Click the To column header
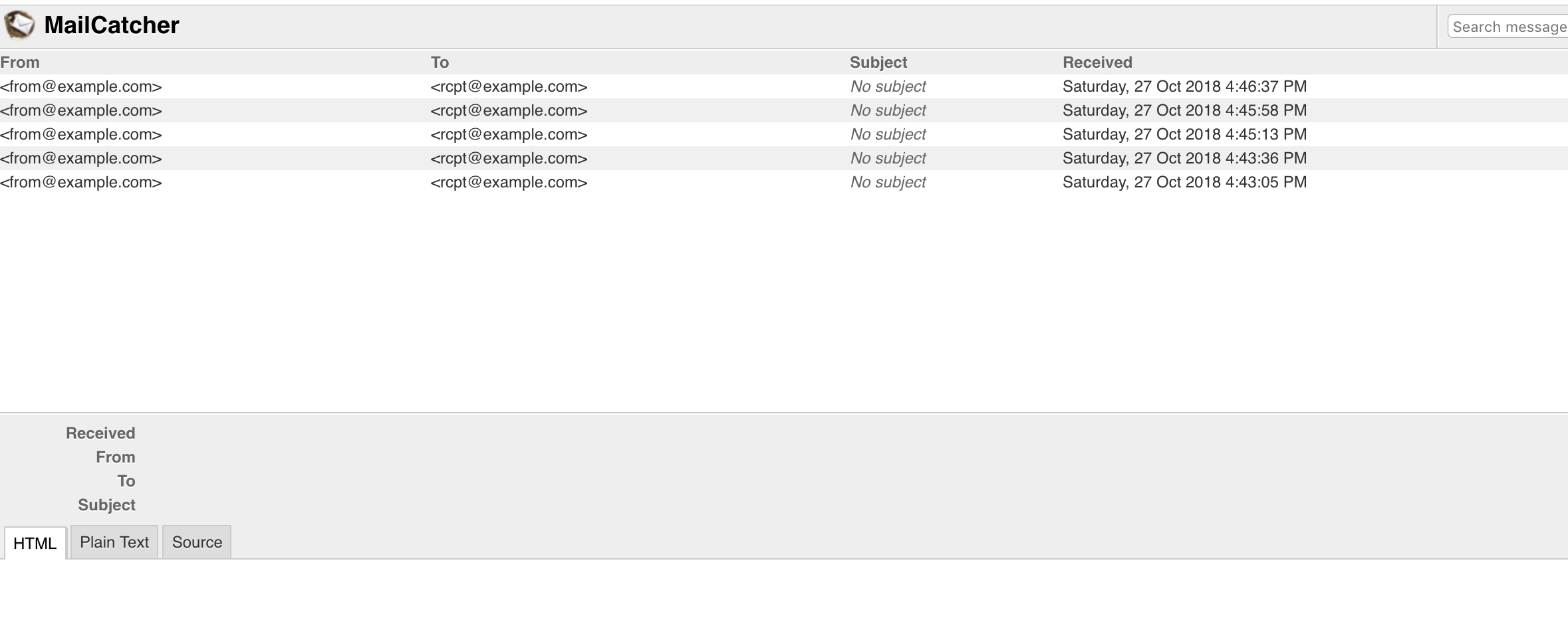 coord(440,62)
